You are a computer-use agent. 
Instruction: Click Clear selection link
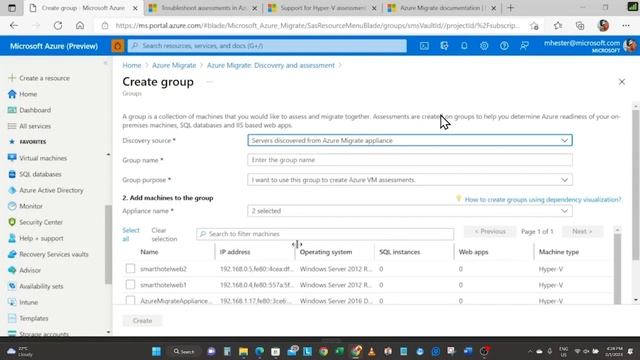click(164, 234)
